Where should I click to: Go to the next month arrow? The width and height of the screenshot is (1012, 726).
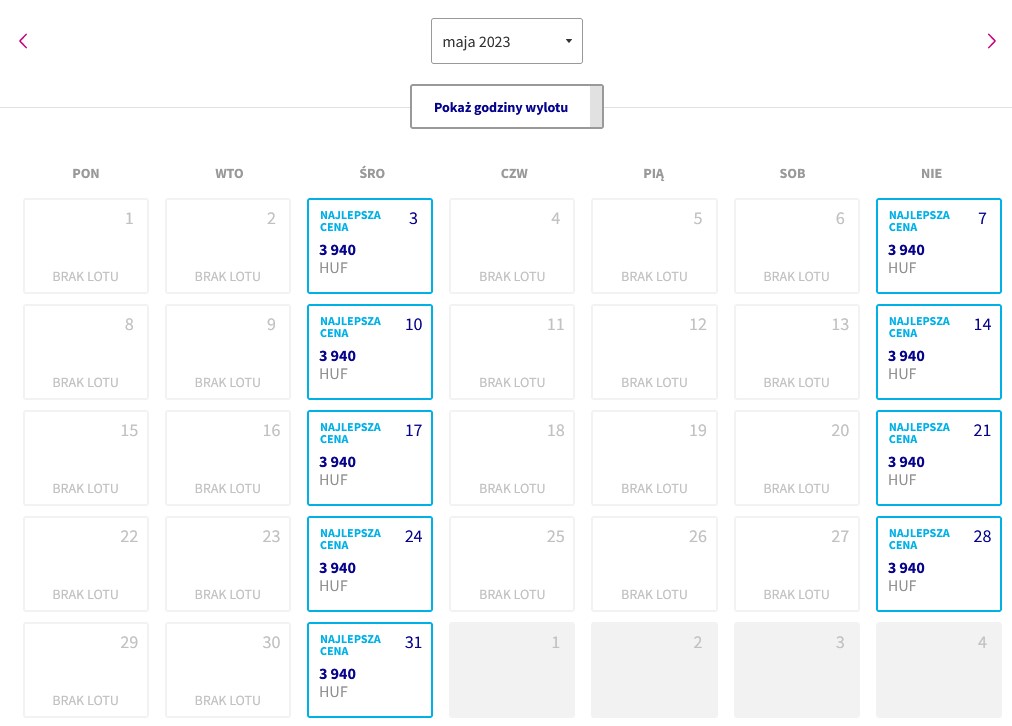tap(991, 41)
